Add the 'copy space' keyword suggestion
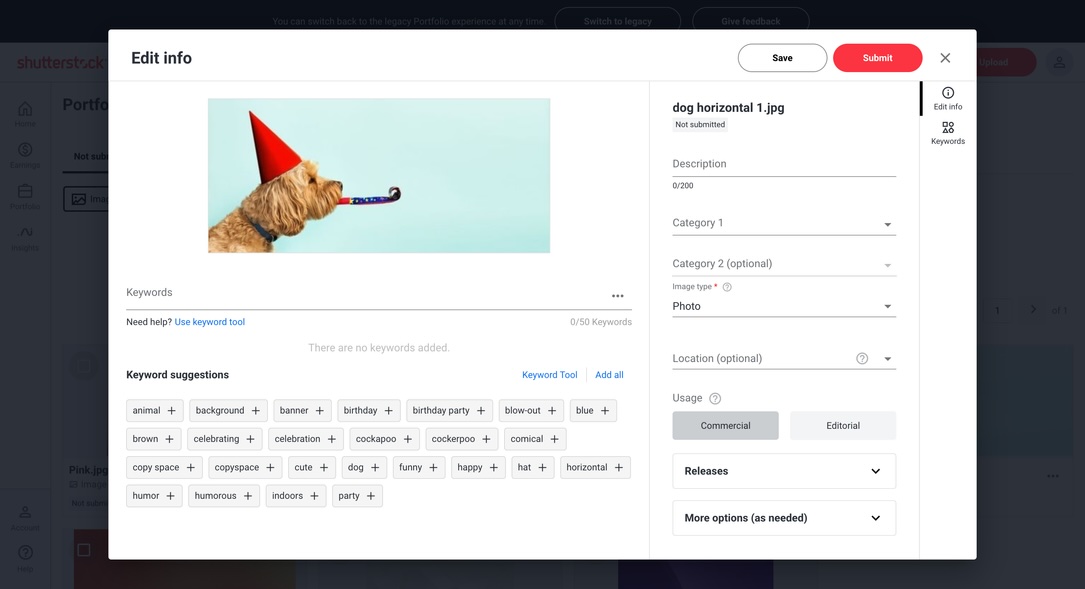The image size is (1085, 589). (x=165, y=467)
